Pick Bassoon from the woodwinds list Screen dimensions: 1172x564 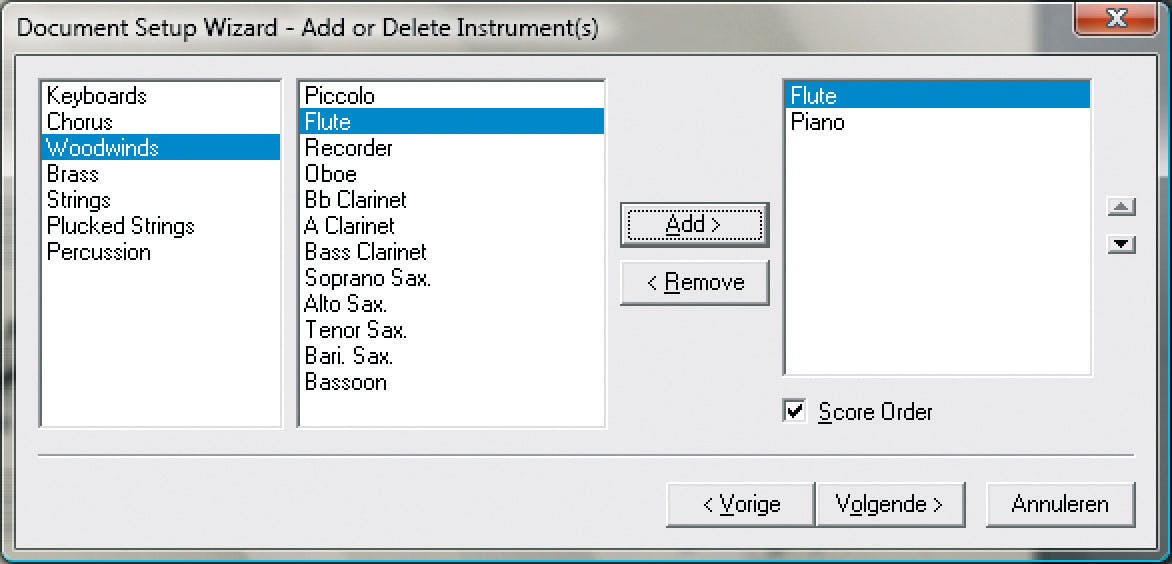pos(346,382)
